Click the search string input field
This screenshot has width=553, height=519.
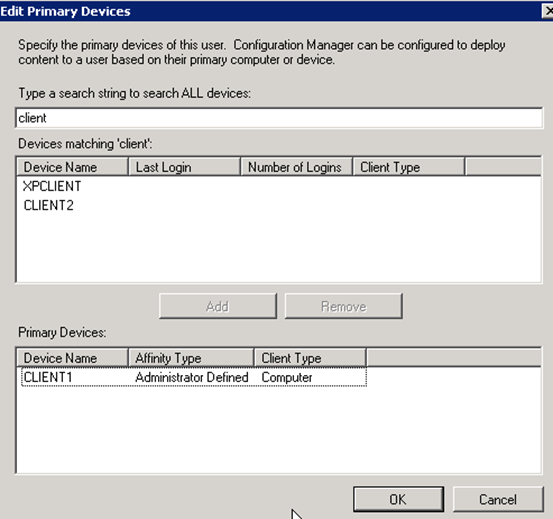tap(279, 118)
